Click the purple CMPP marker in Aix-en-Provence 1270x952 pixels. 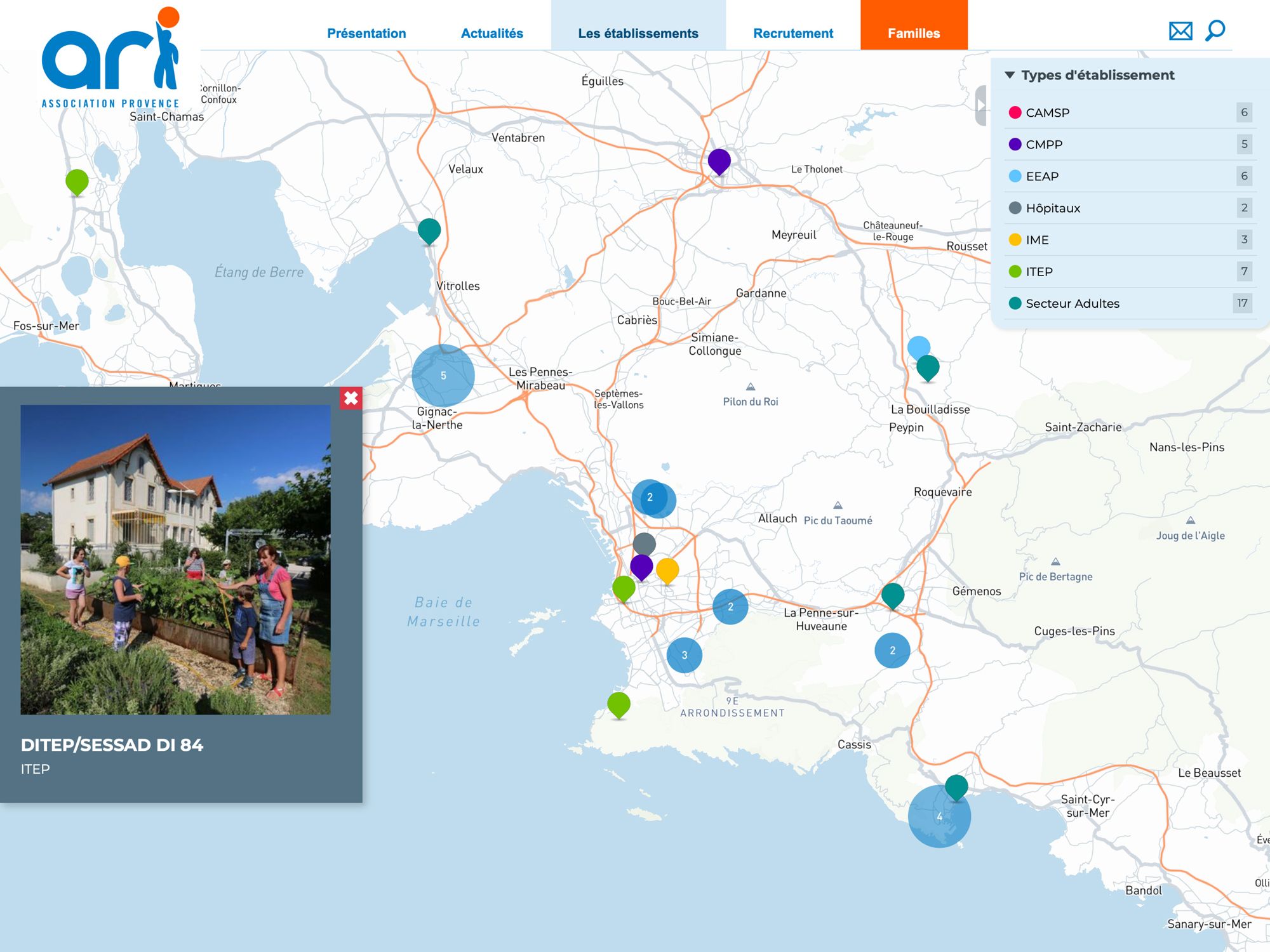click(719, 161)
